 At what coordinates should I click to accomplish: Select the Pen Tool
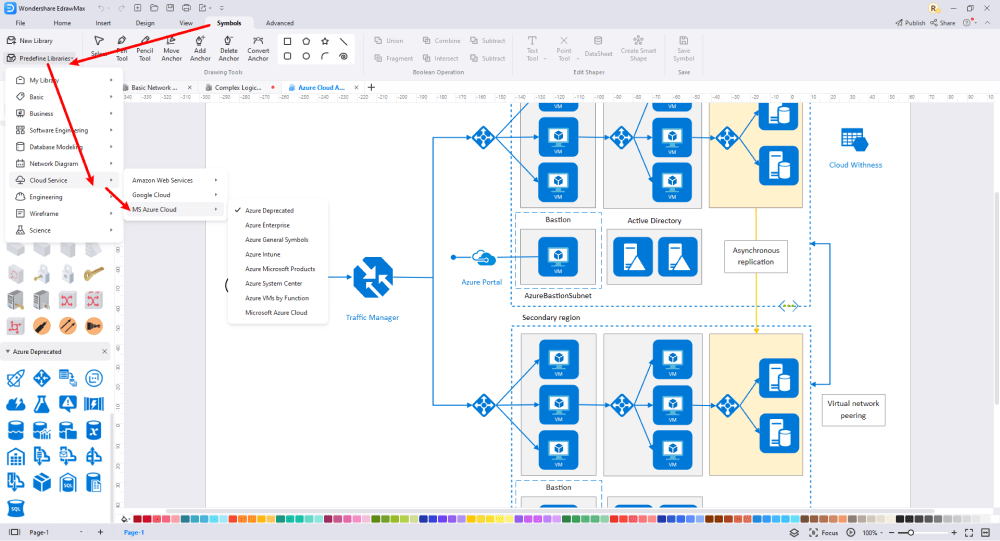(x=122, y=48)
